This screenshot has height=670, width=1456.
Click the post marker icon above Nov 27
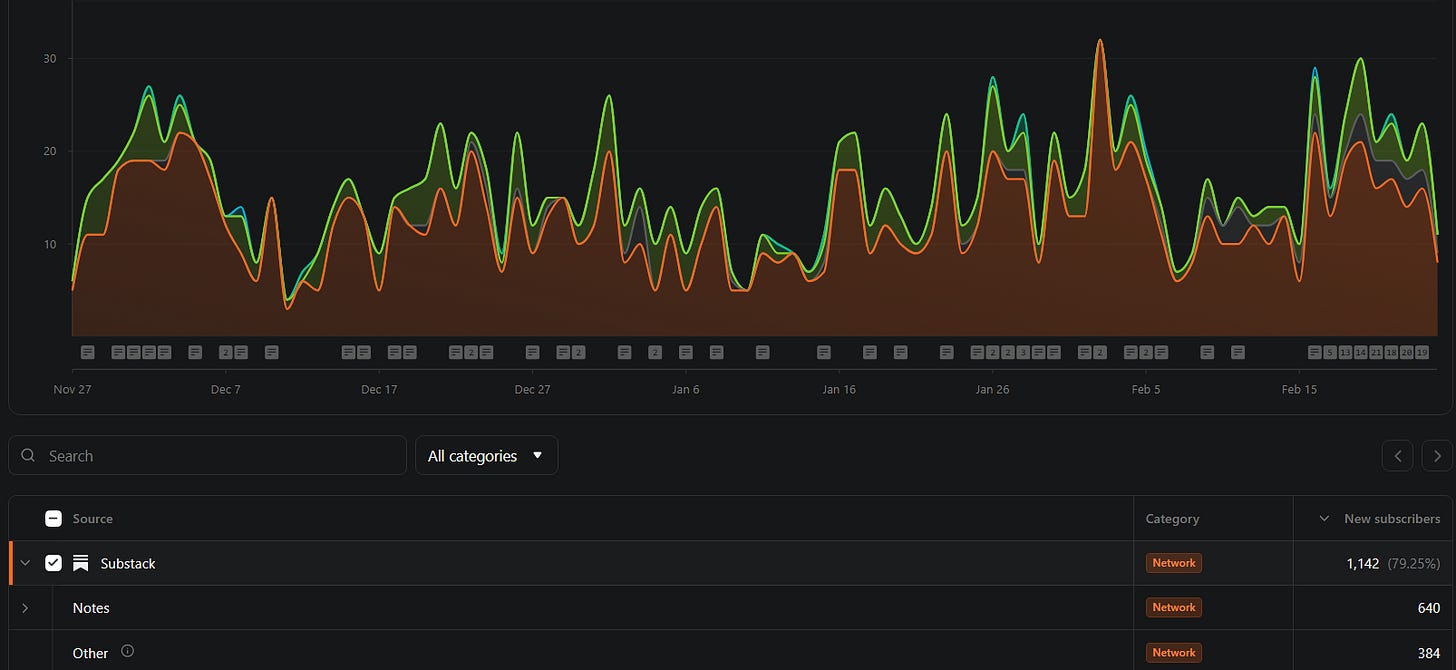tap(87, 352)
